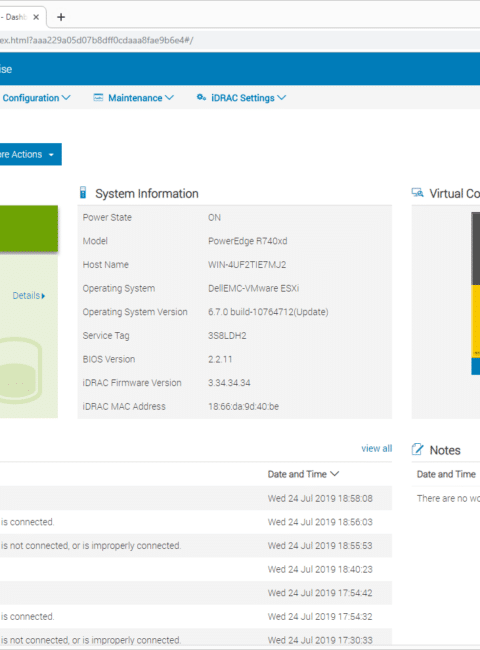The height and width of the screenshot is (650, 480).
Task: Select host name WIN-4UF2TIE7MJ2
Action: pos(247,265)
